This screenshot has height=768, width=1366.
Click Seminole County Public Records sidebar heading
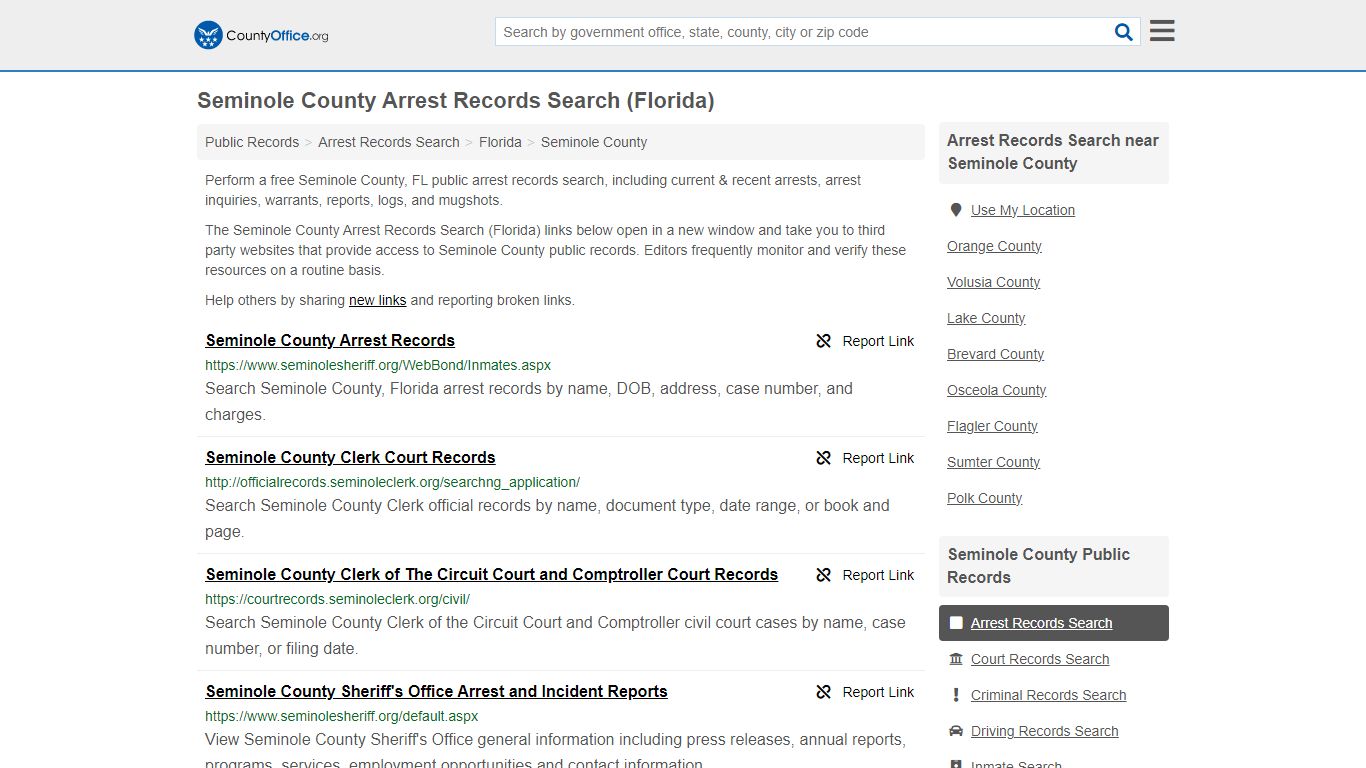point(1039,566)
